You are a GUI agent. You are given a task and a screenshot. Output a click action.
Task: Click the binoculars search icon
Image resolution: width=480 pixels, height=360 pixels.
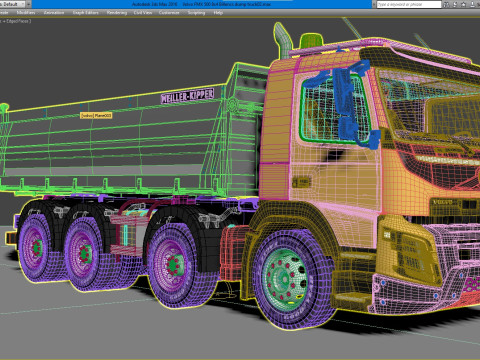(447, 4)
